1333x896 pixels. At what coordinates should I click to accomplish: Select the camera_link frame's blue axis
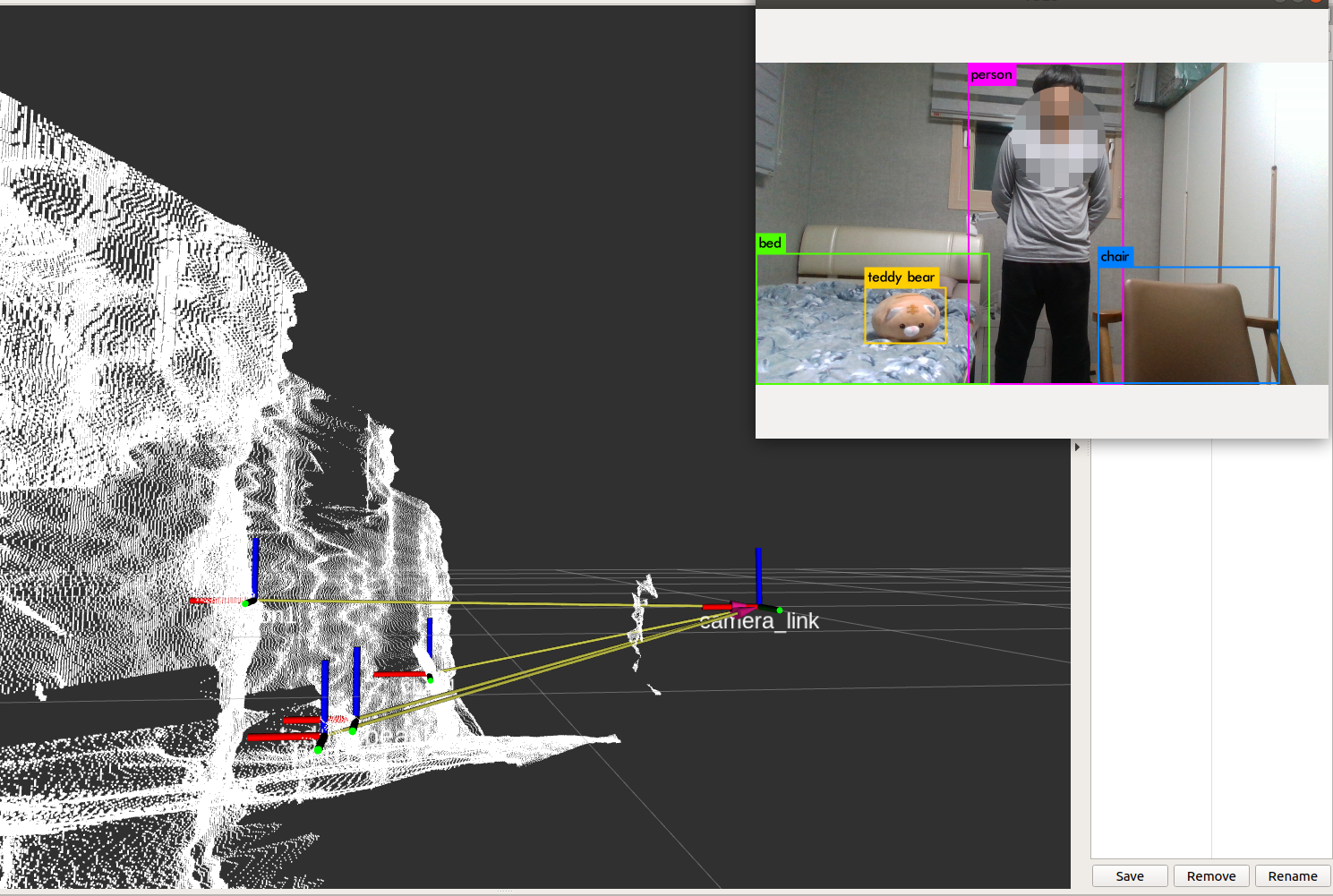coord(758,573)
